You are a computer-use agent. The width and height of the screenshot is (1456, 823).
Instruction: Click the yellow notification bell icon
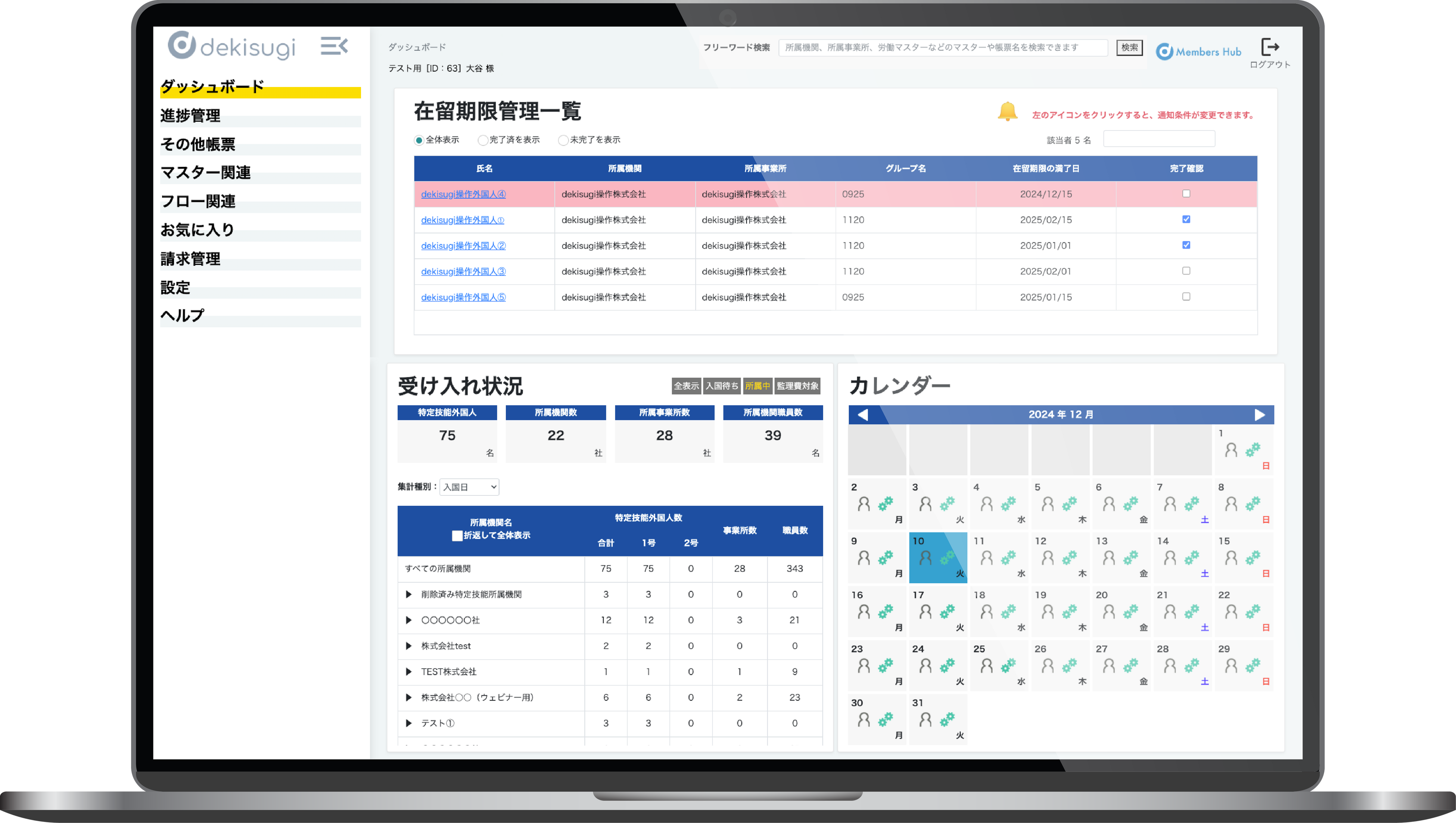[x=1007, y=111]
